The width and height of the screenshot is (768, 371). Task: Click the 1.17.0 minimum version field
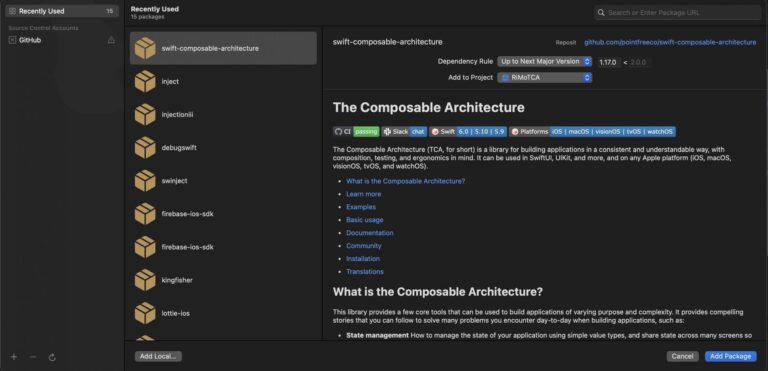pyautogui.click(x=608, y=62)
